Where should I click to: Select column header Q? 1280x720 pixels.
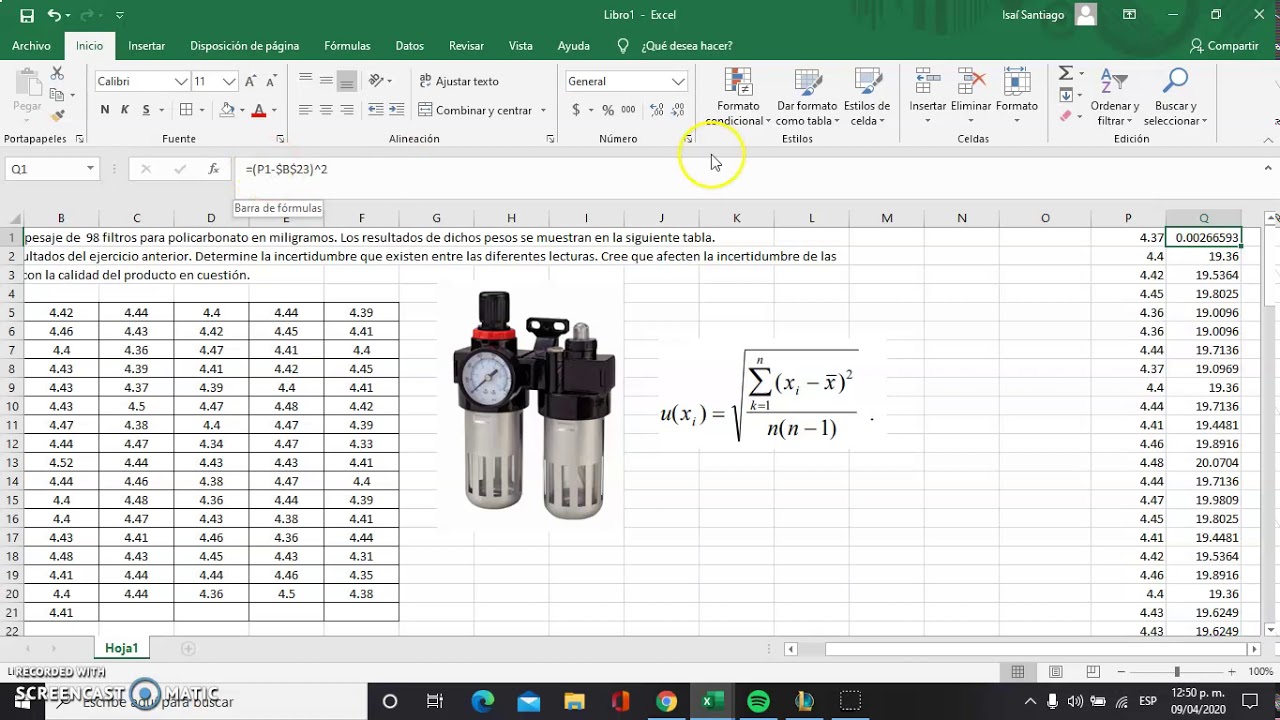coord(1203,218)
